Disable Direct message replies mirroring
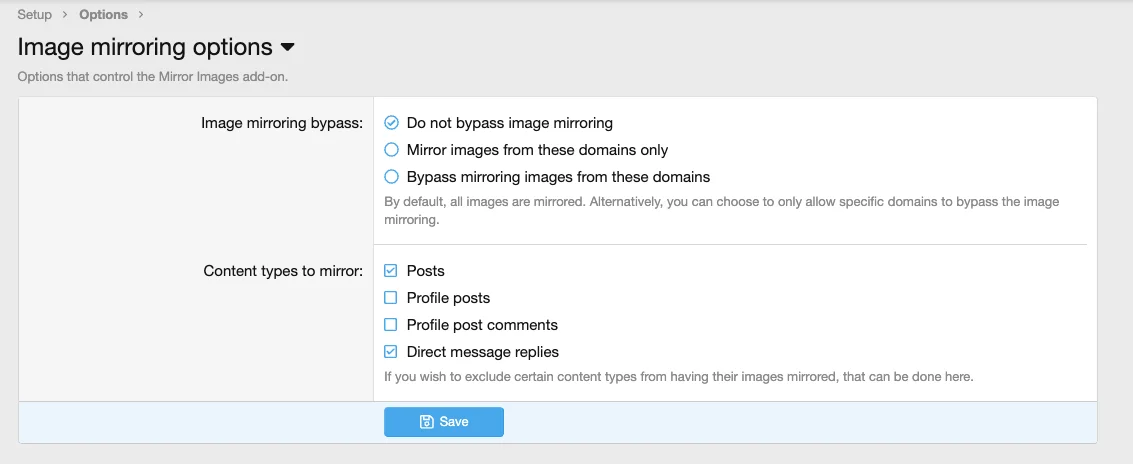Image resolution: width=1133 pixels, height=464 pixels. pyautogui.click(x=392, y=352)
